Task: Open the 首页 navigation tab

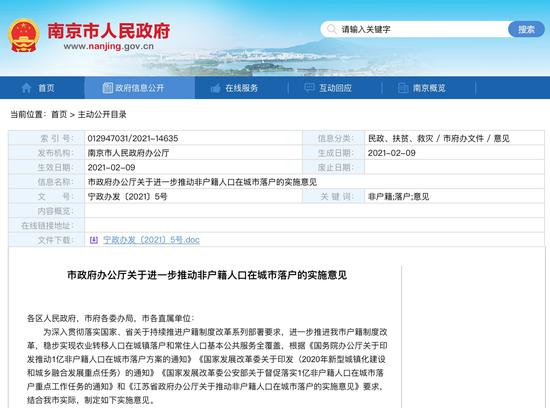Action: coord(42,88)
